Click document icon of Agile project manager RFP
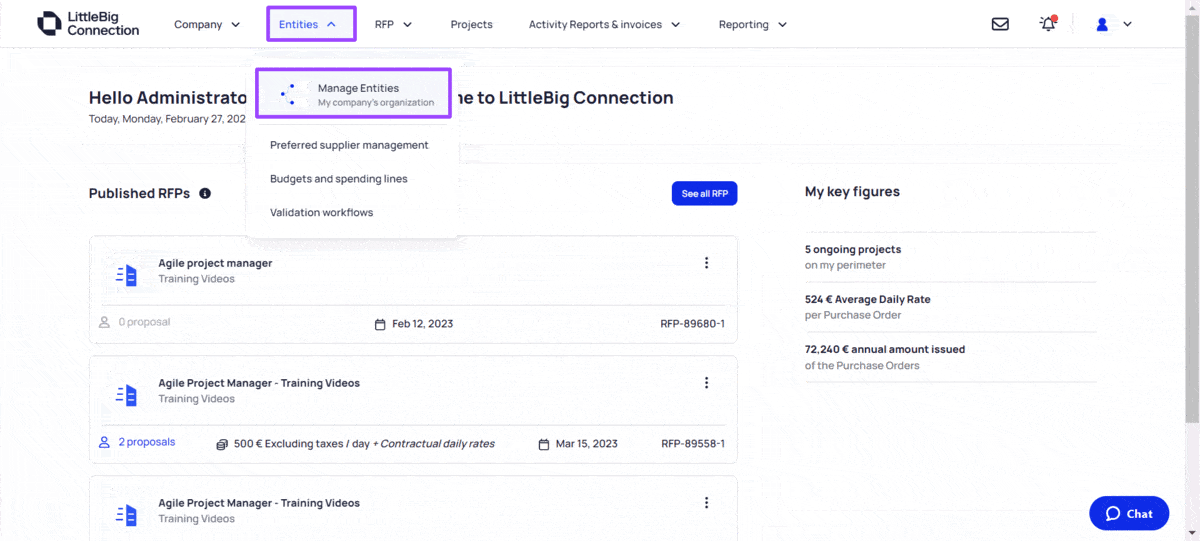 click(126, 275)
